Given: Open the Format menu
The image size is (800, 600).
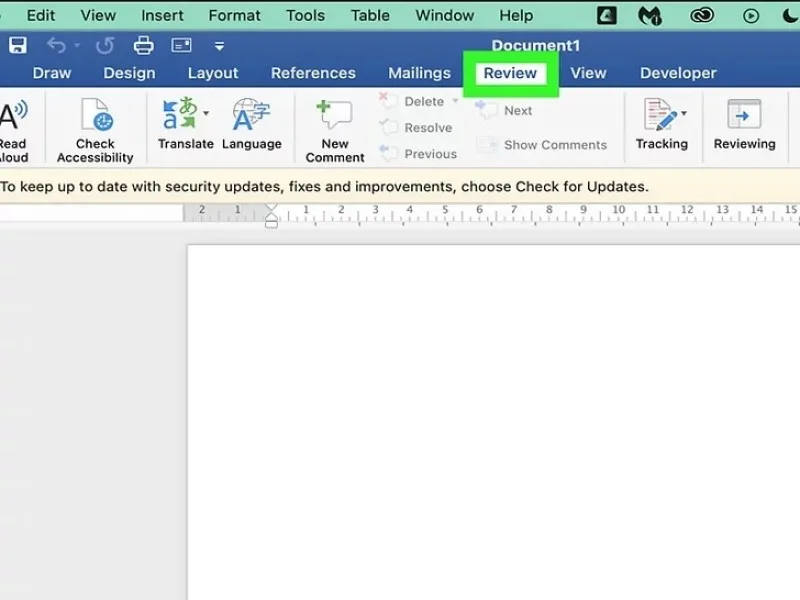Looking at the screenshot, I should [234, 15].
